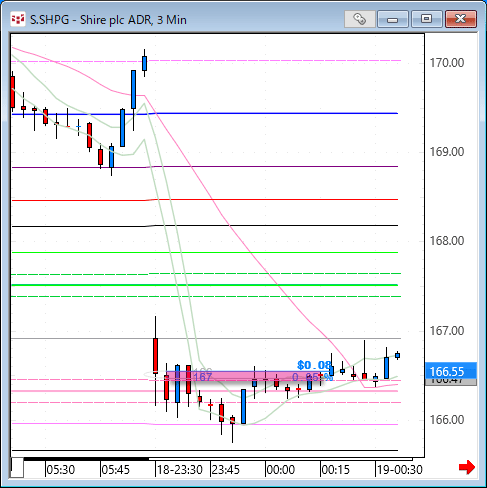Click the 23:45 time axis label
487x488 pixels.
point(226,470)
